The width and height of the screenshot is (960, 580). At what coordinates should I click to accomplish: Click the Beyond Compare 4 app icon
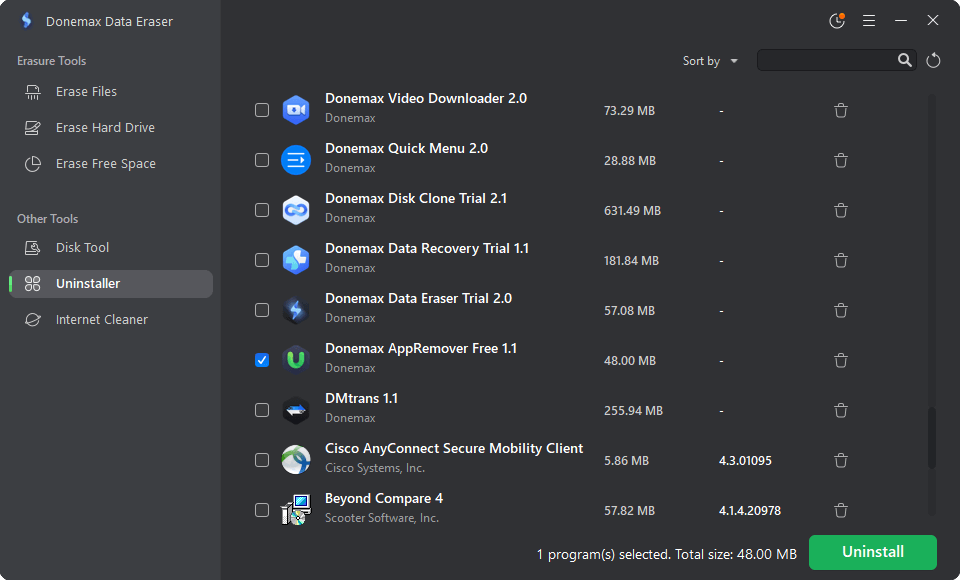296,510
